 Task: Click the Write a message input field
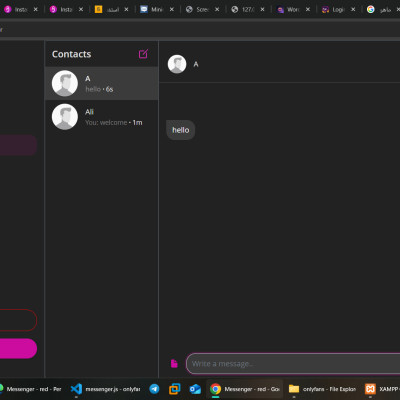click(x=293, y=364)
